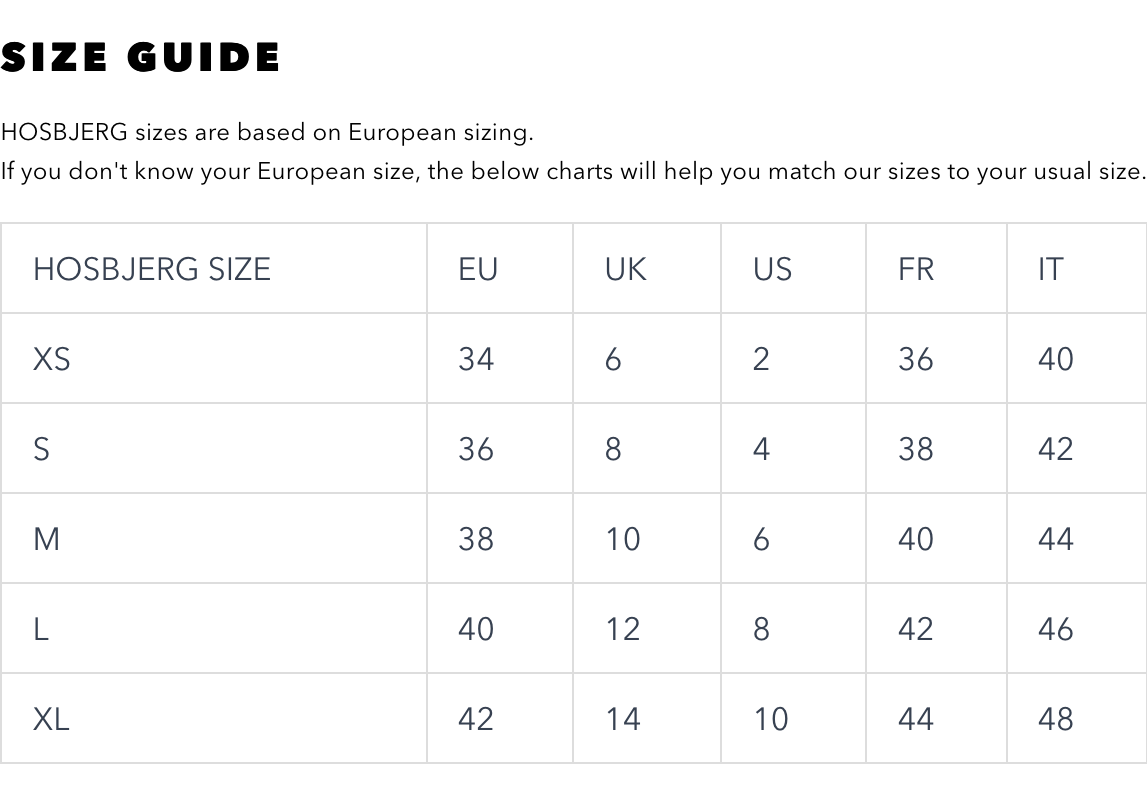The image size is (1147, 794).
Task: Select UK size 10 in M row
Action: pyautogui.click(x=622, y=539)
